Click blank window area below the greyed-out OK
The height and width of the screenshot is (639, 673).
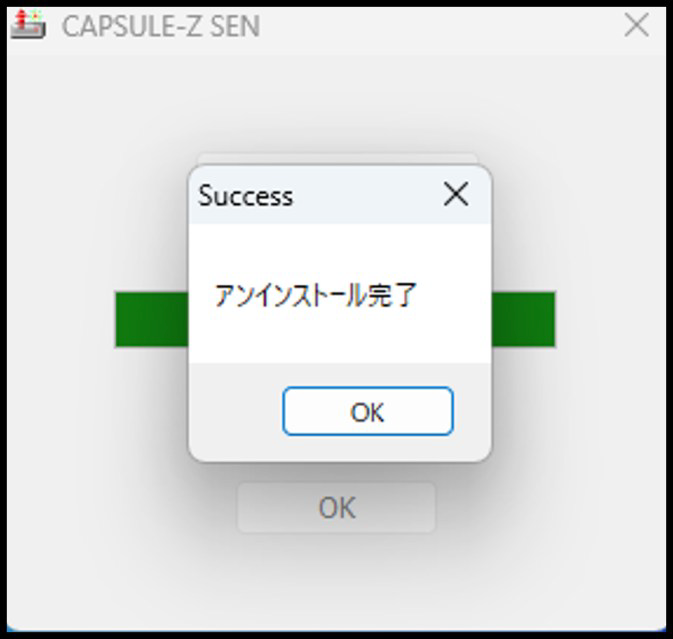(x=336, y=580)
